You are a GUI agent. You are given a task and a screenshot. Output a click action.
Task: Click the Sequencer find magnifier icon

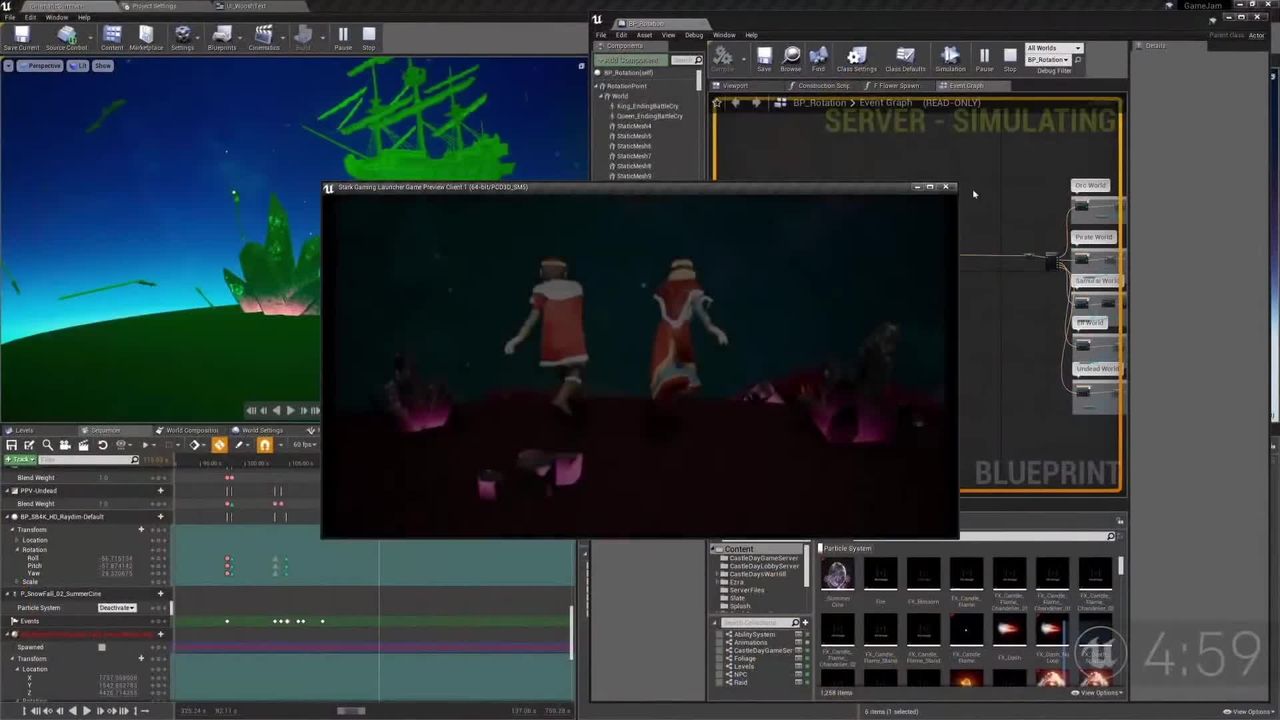click(47, 445)
